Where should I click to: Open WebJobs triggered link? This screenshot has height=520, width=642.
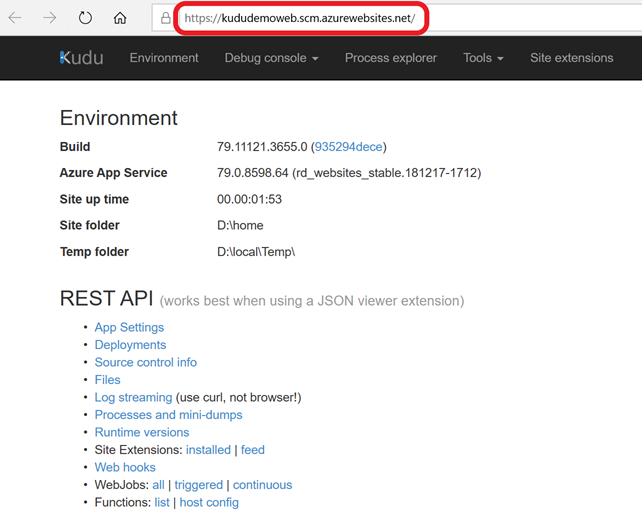(199, 485)
